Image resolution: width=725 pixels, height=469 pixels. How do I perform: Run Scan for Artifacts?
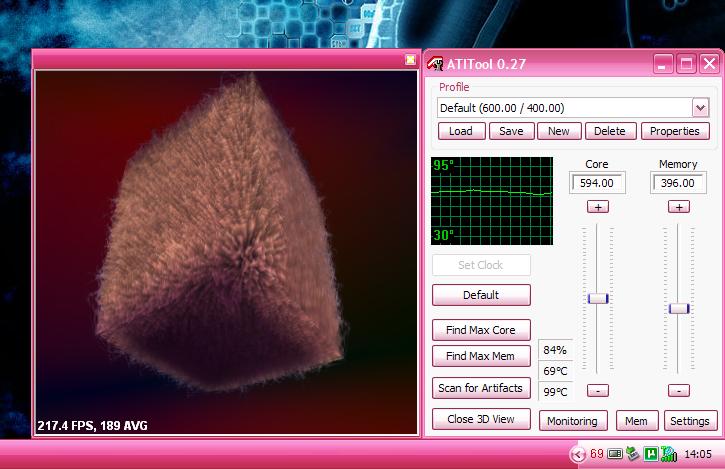click(481, 388)
